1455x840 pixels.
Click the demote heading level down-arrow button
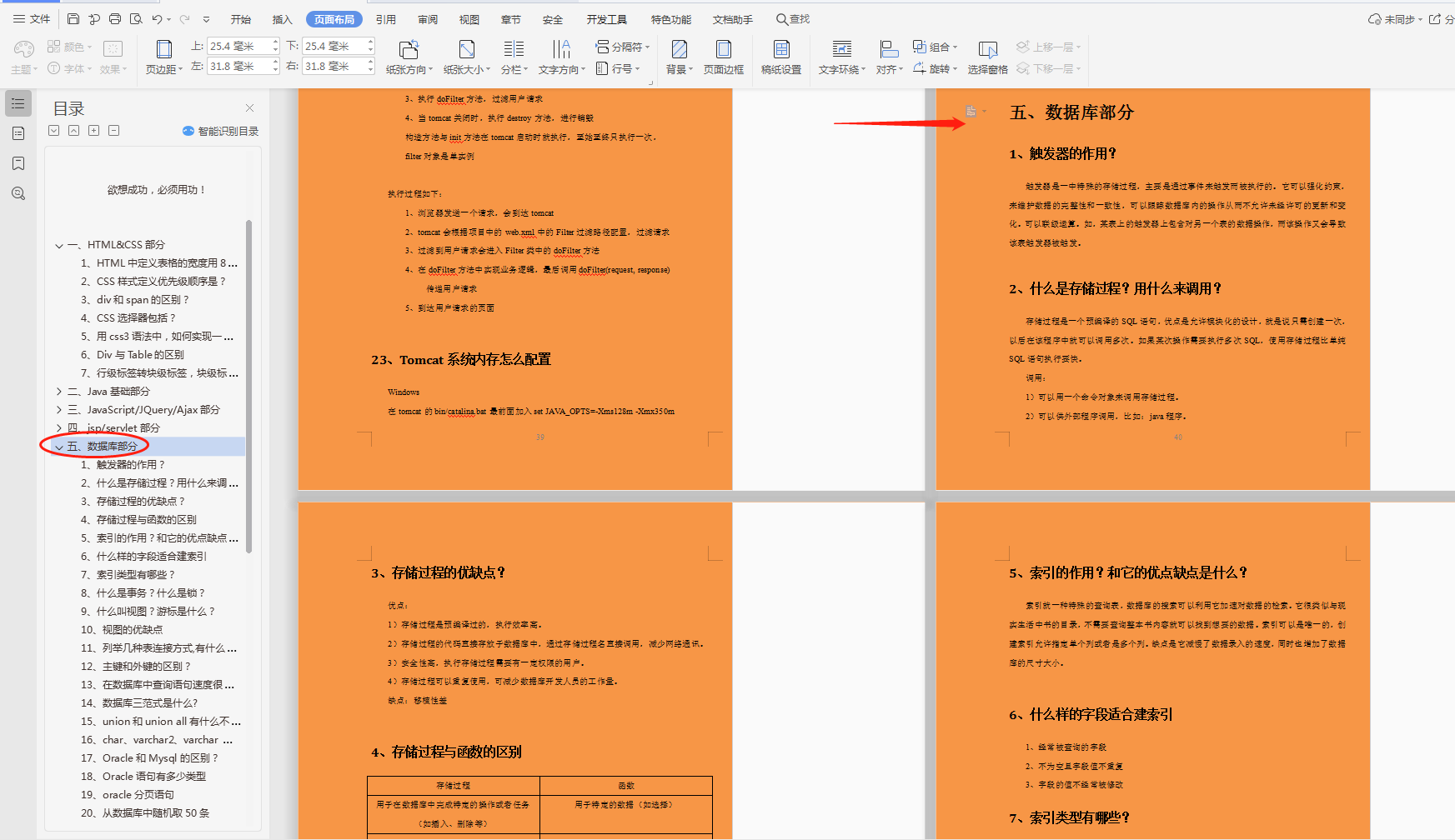[x=53, y=130]
